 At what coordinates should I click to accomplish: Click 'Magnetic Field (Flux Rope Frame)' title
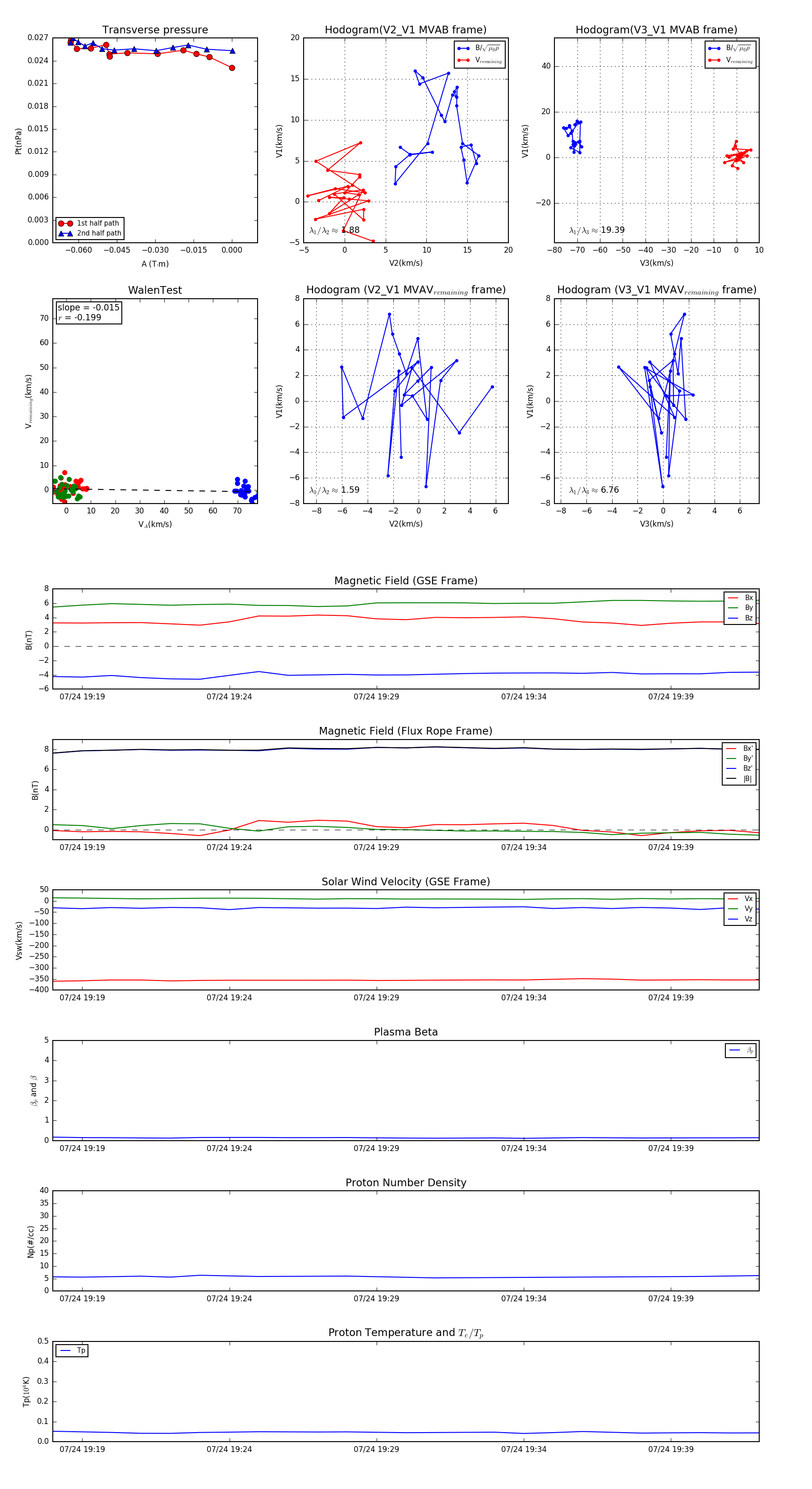pos(406,731)
